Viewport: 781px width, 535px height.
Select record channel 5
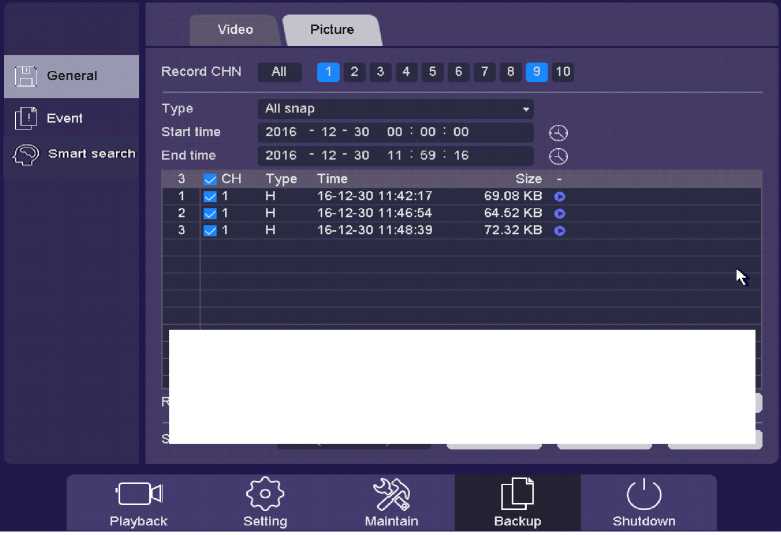pos(432,72)
